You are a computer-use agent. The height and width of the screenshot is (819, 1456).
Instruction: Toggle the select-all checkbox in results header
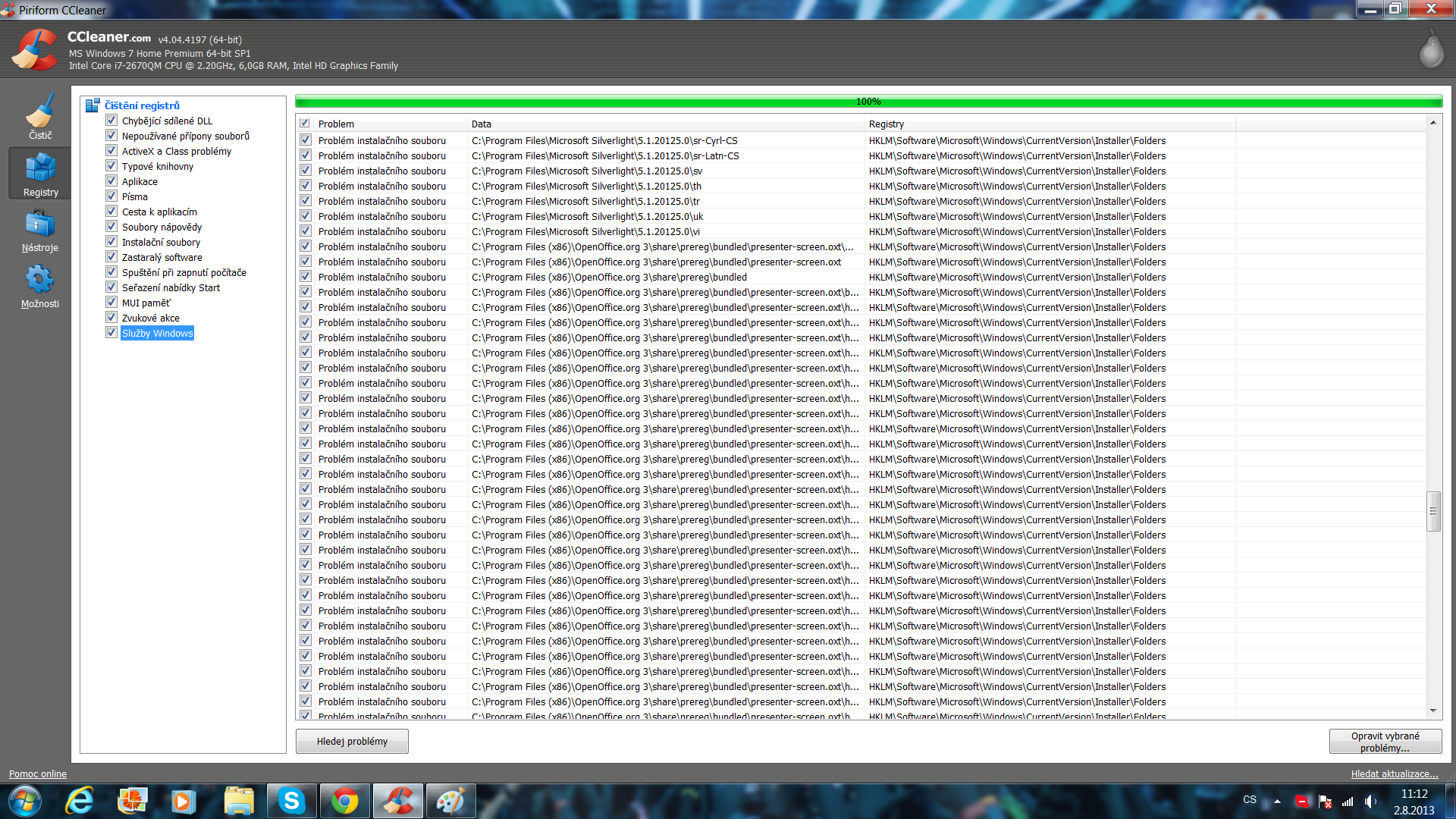305,123
